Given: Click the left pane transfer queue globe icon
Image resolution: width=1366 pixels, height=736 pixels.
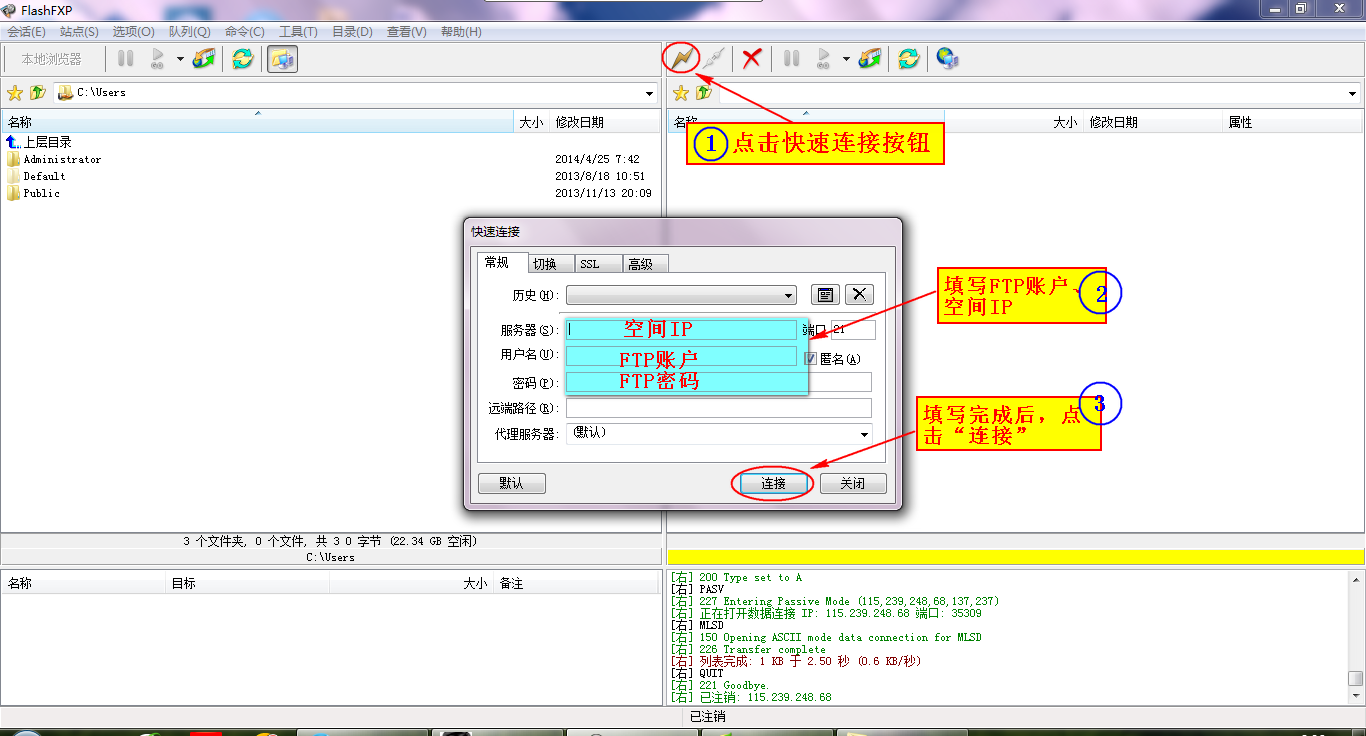Looking at the screenshot, I should click(x=204, y=59).
